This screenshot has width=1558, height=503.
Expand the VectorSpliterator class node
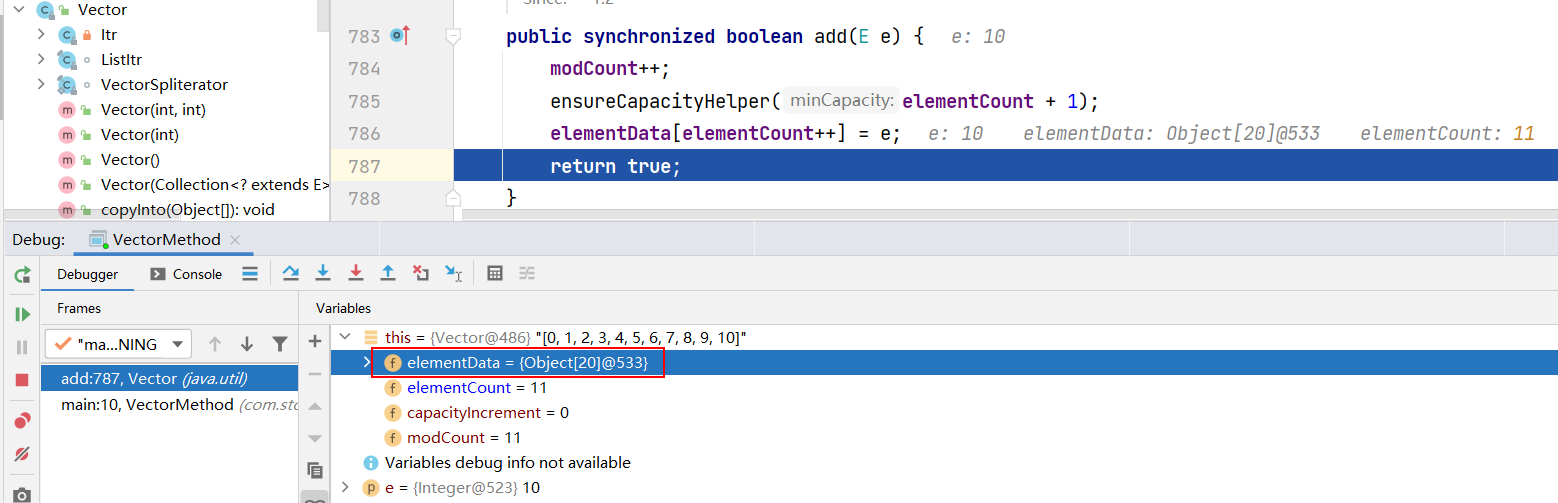click(41, 84)
